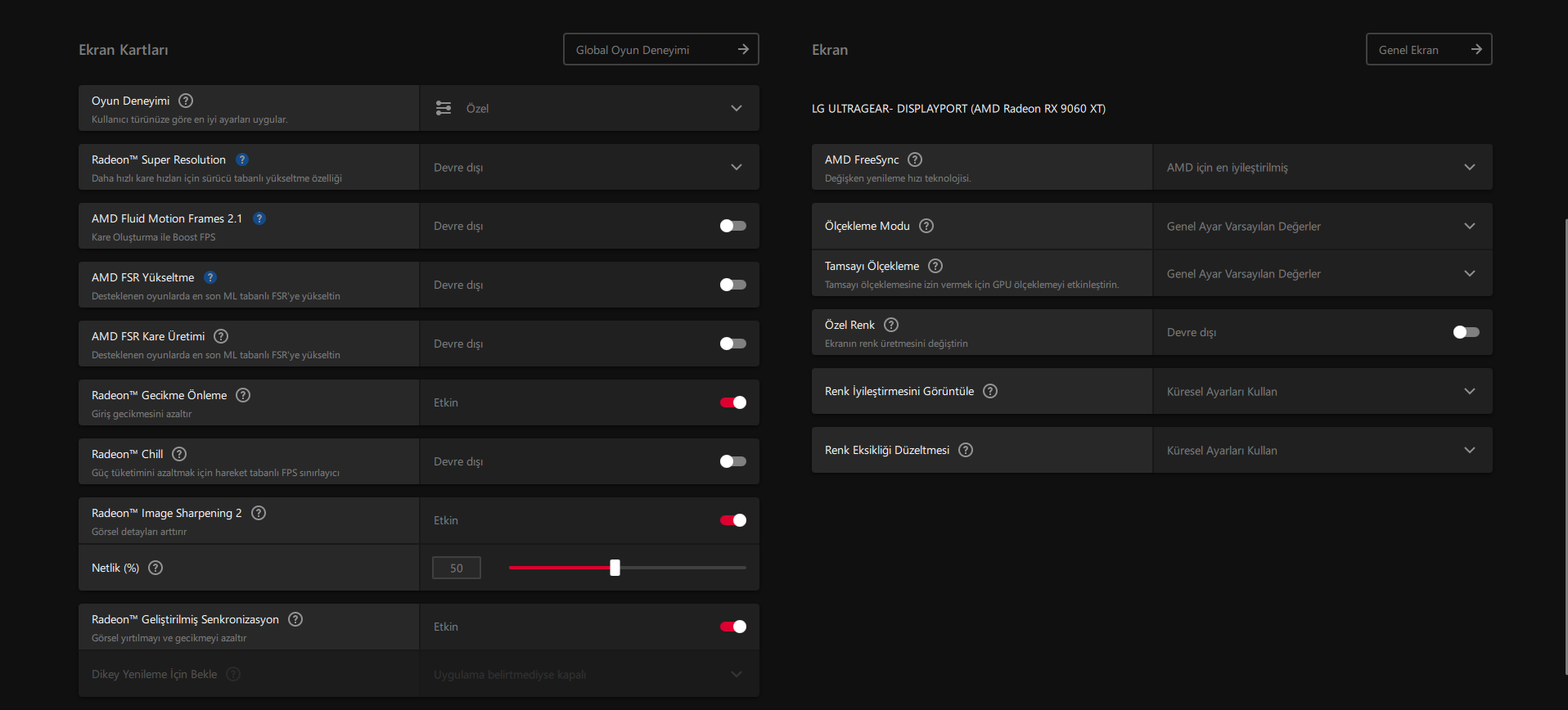Go to Global Oyun Deneyimi
The height and width of the screenshot is (710, 1568).
click(661, 49)
